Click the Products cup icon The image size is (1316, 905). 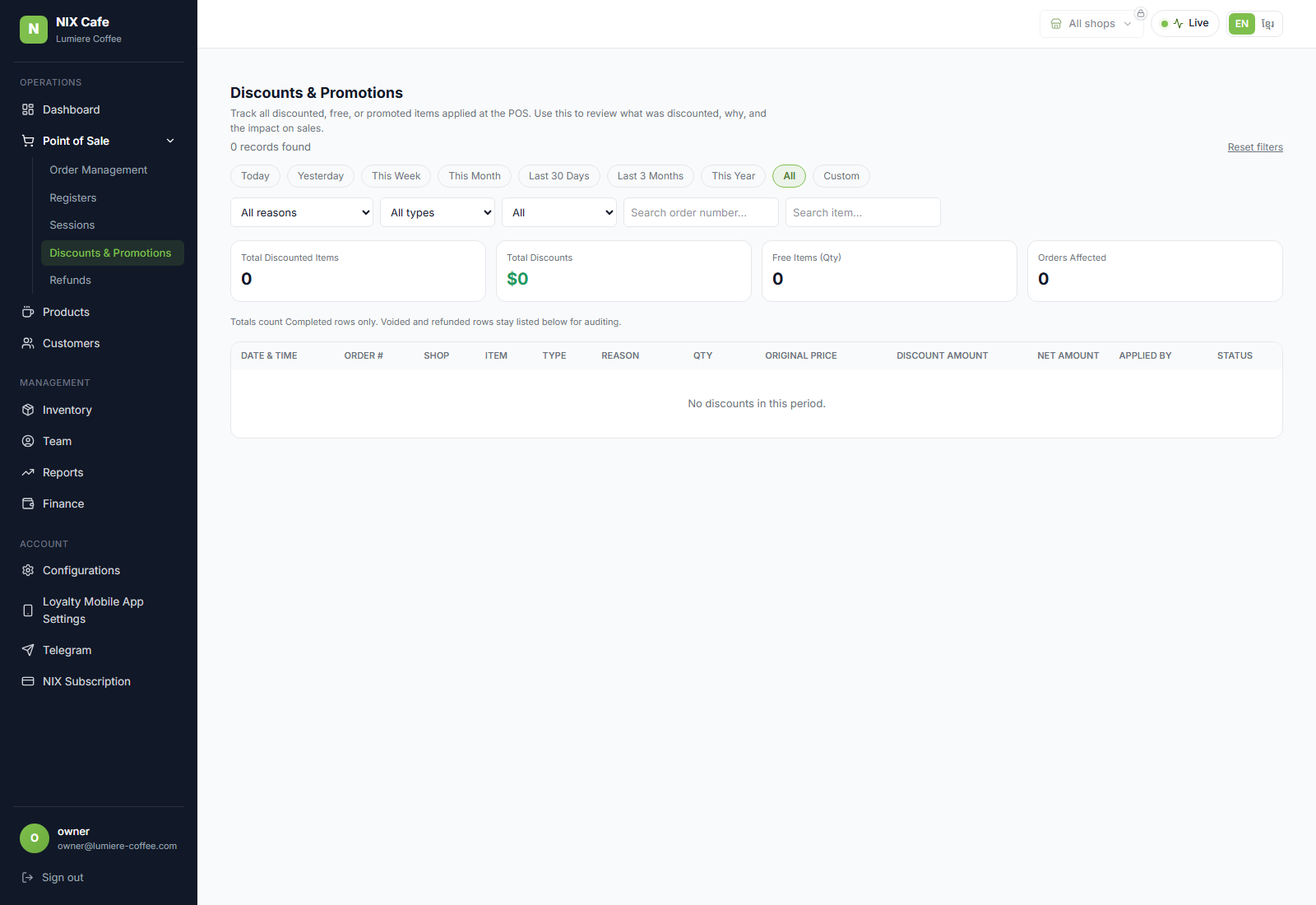click(28, 312)
